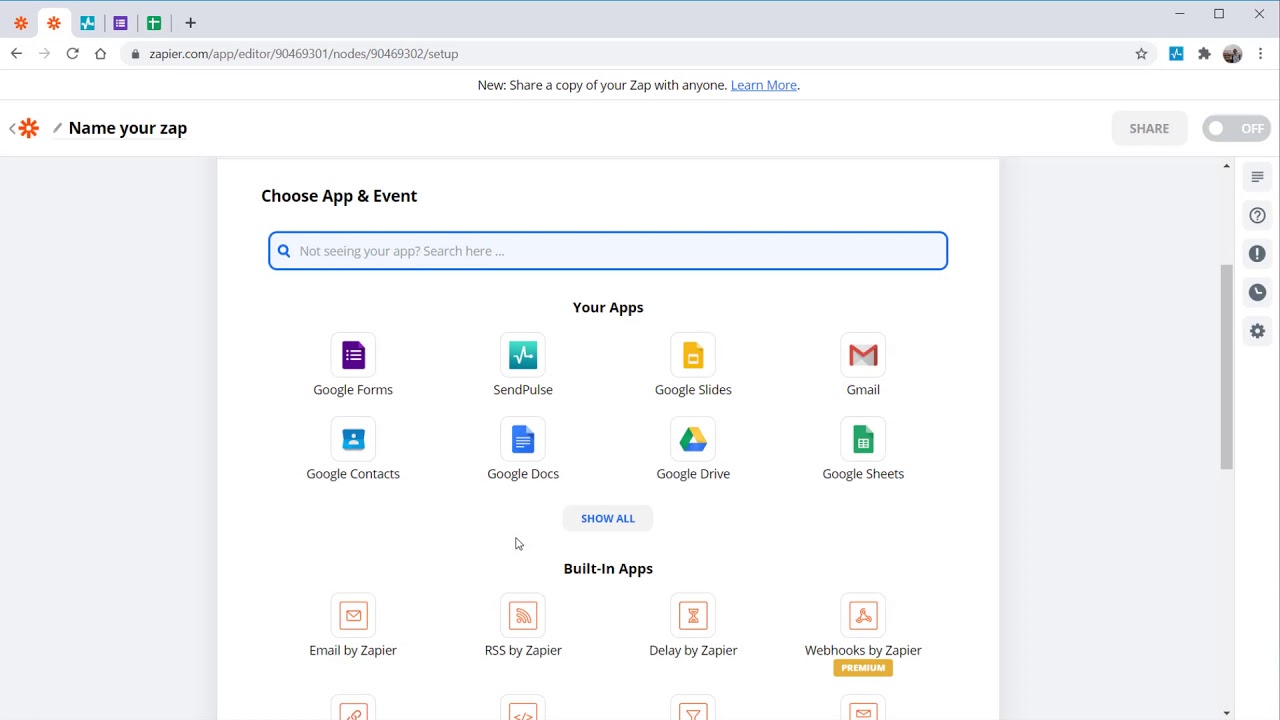Go back with the browser back arrow

(x=16, y=54)
